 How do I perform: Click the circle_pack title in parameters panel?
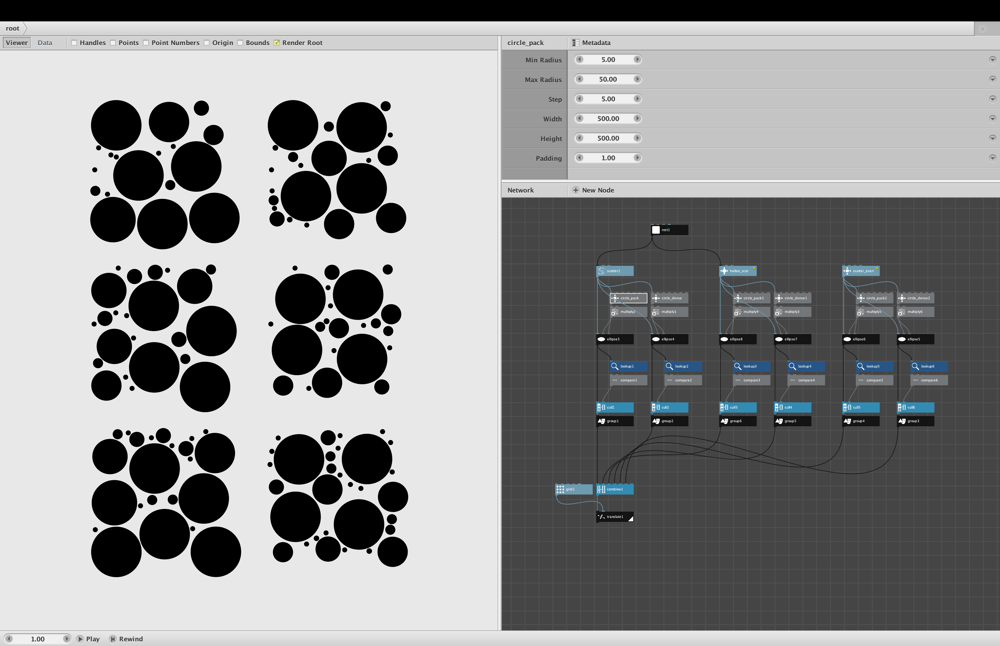[526, 43]
